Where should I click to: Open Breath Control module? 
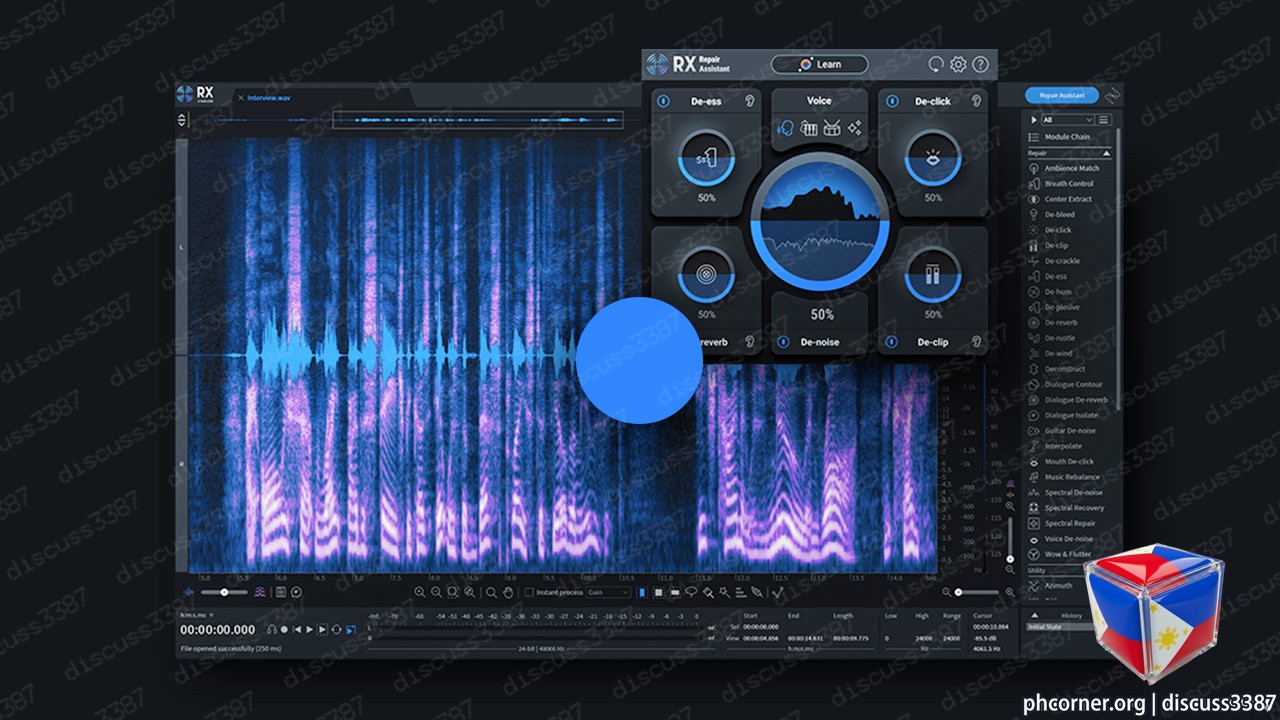coord(1069,184)
